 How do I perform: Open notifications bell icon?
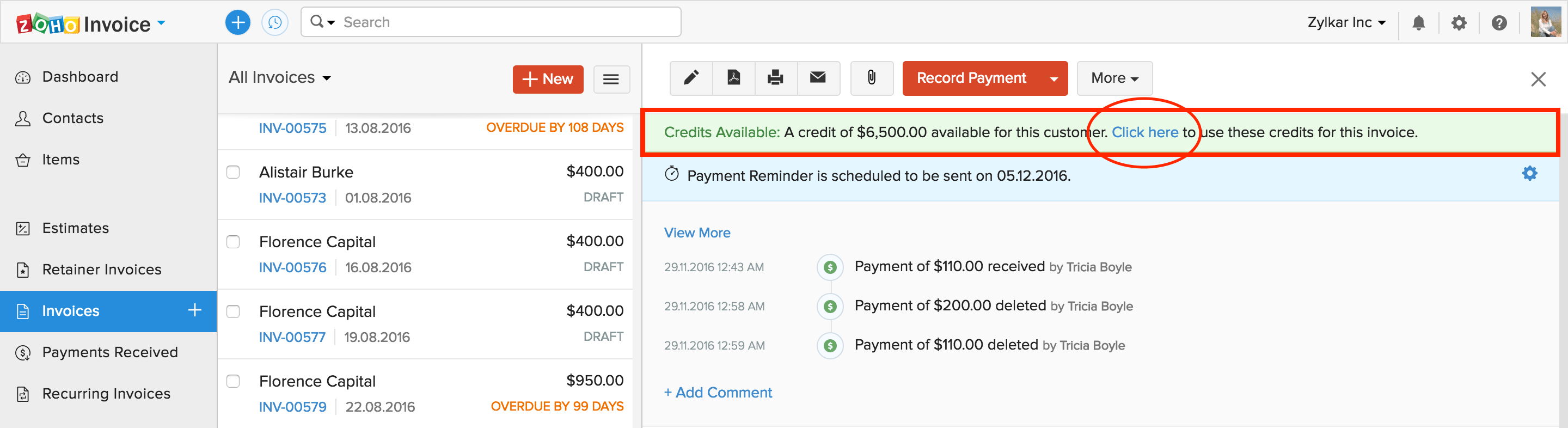[1418, 23]
